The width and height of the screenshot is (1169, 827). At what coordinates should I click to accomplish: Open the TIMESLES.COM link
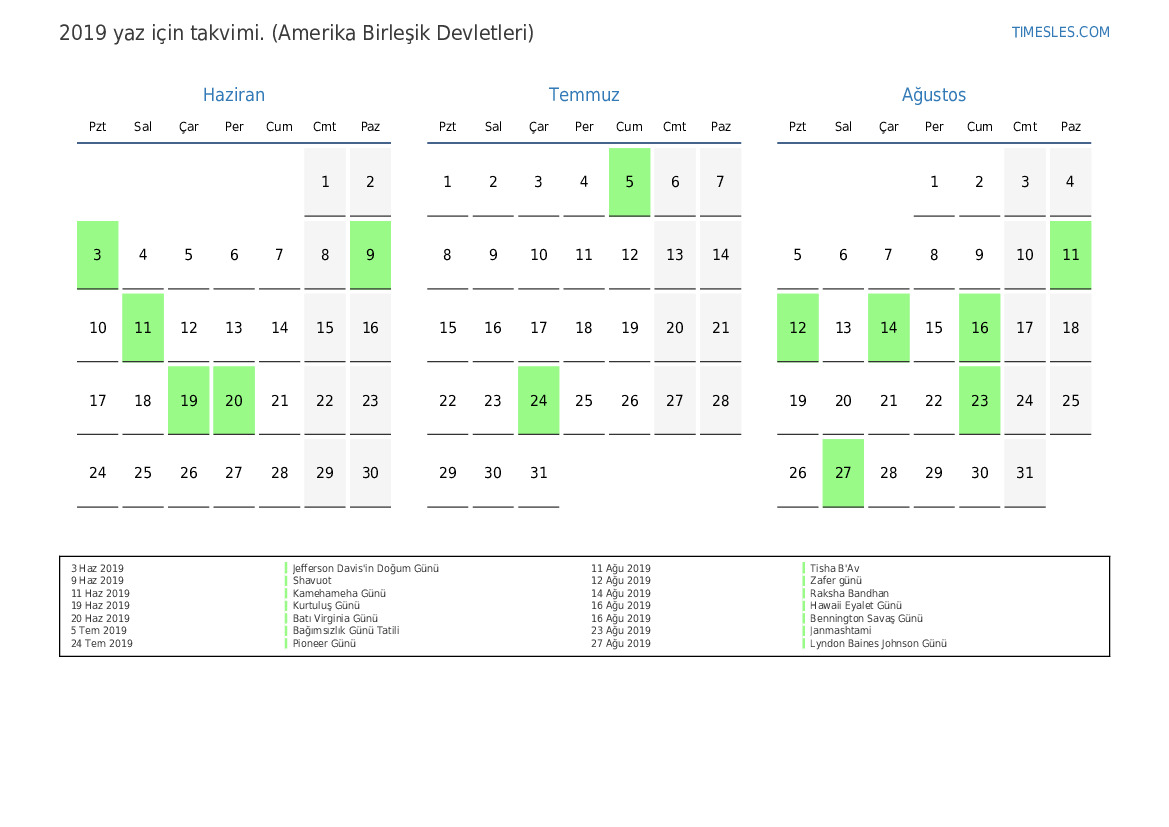[x=1060, y=32]
